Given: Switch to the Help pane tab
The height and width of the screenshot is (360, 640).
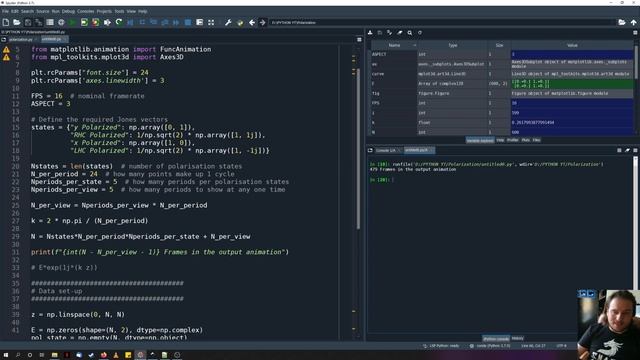Looking at the screenshot, I should [500, 140].
